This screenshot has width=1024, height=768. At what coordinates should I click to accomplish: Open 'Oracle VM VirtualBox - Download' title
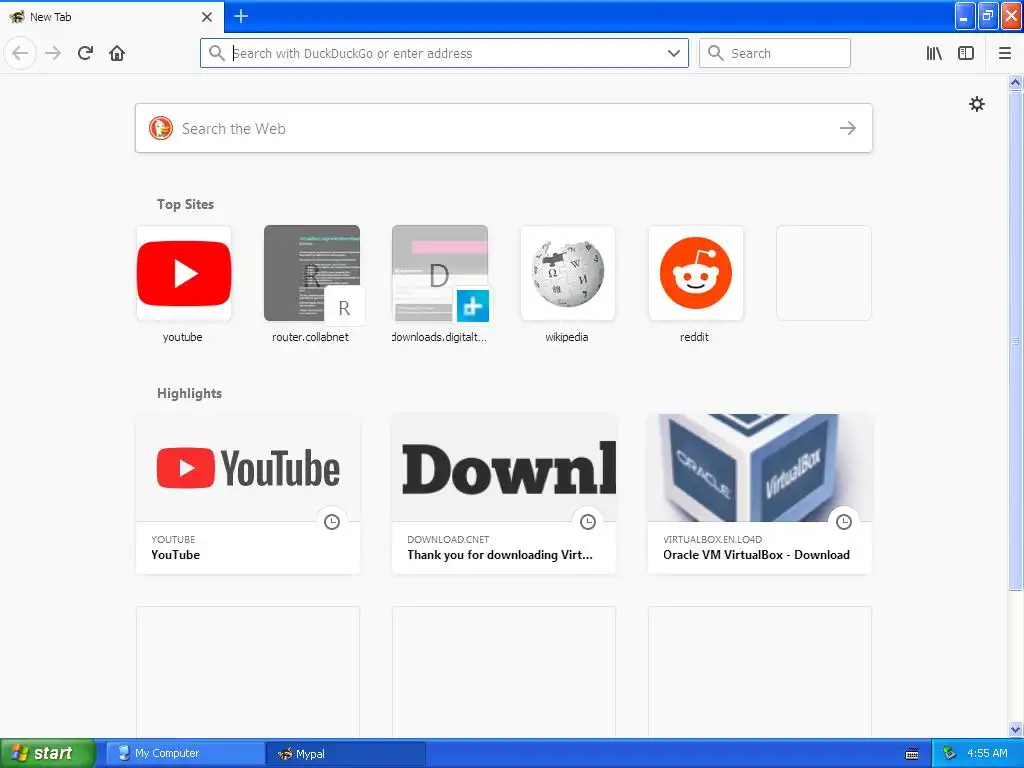756,554
